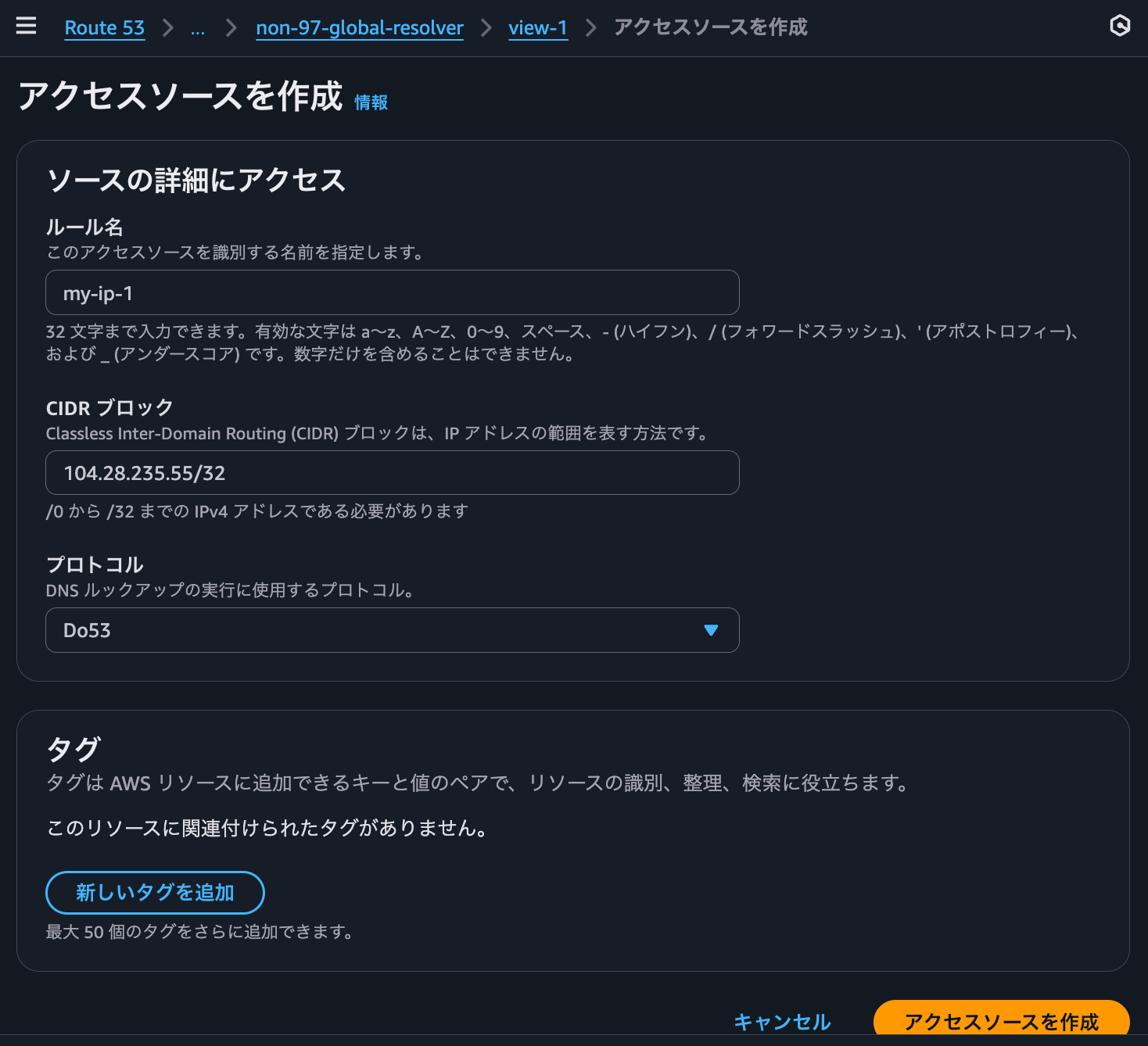
Task: Launch AWS CloudShell from the hexagon icon
Action: 1120,26
